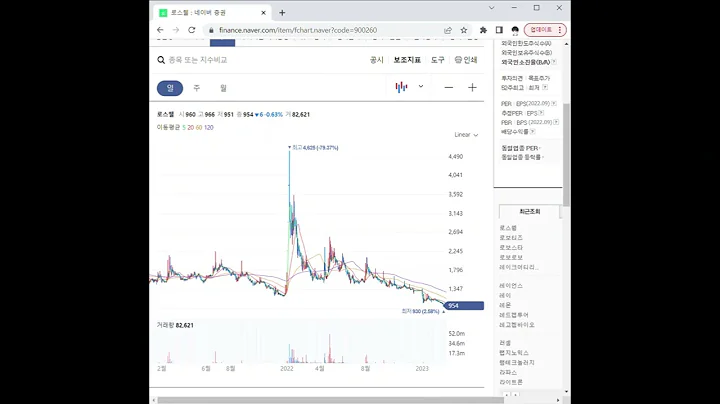This screenshot has width=720, height=404.
Task: Print the chart with 인쇄
Action: (466, 60)
